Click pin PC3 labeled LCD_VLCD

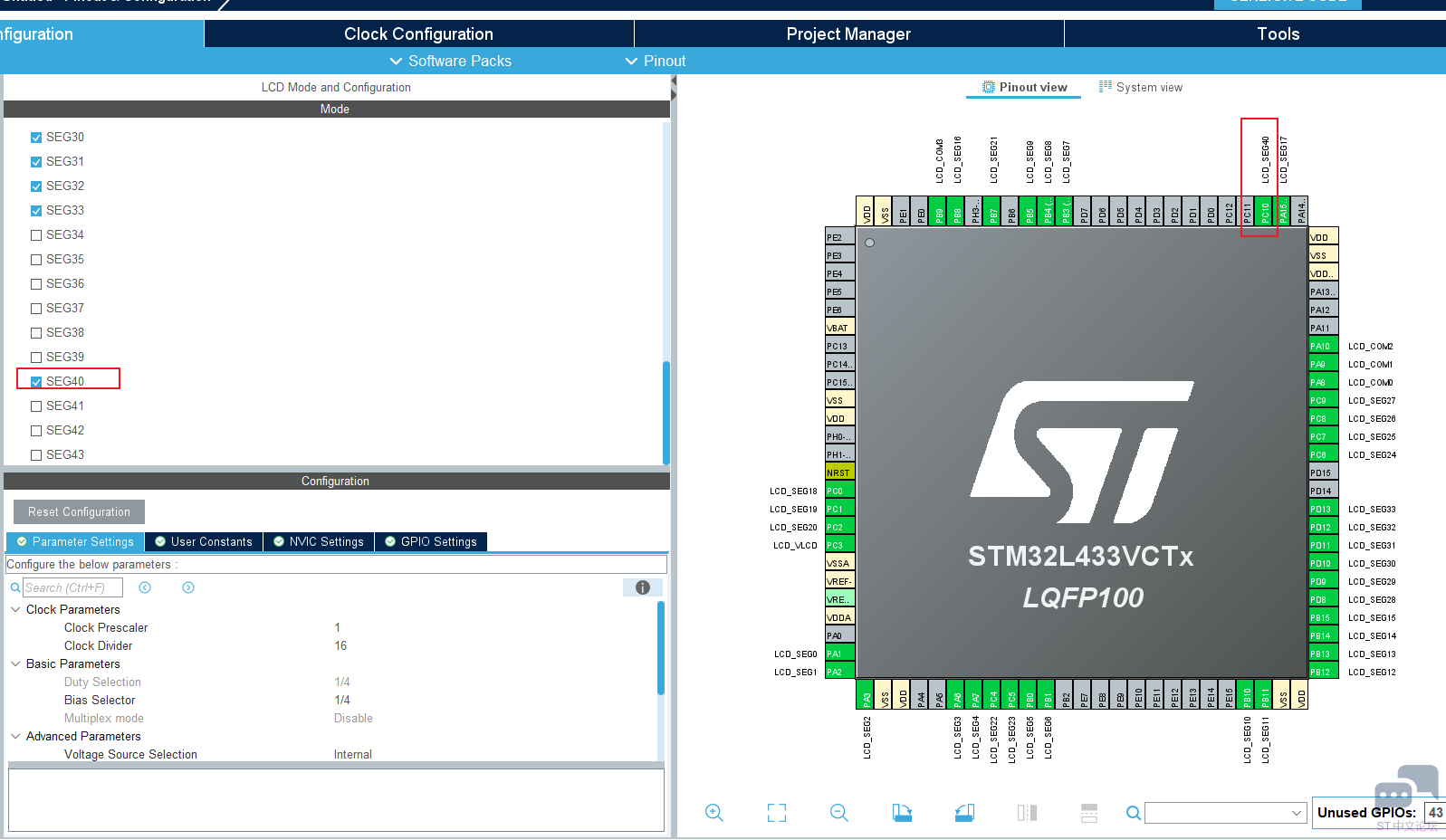click(839, 545)
